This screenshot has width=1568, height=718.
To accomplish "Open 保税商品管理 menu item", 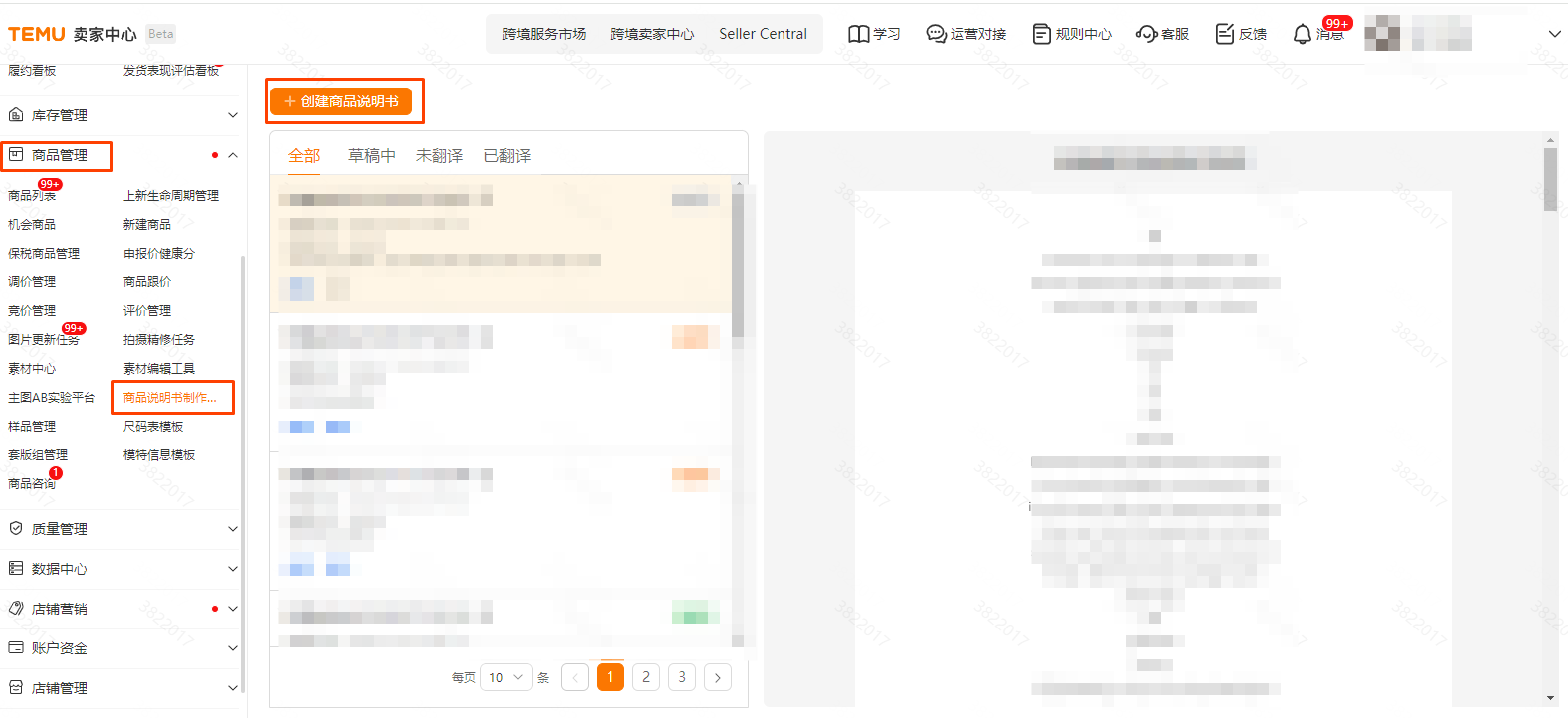I will [44, 254].
